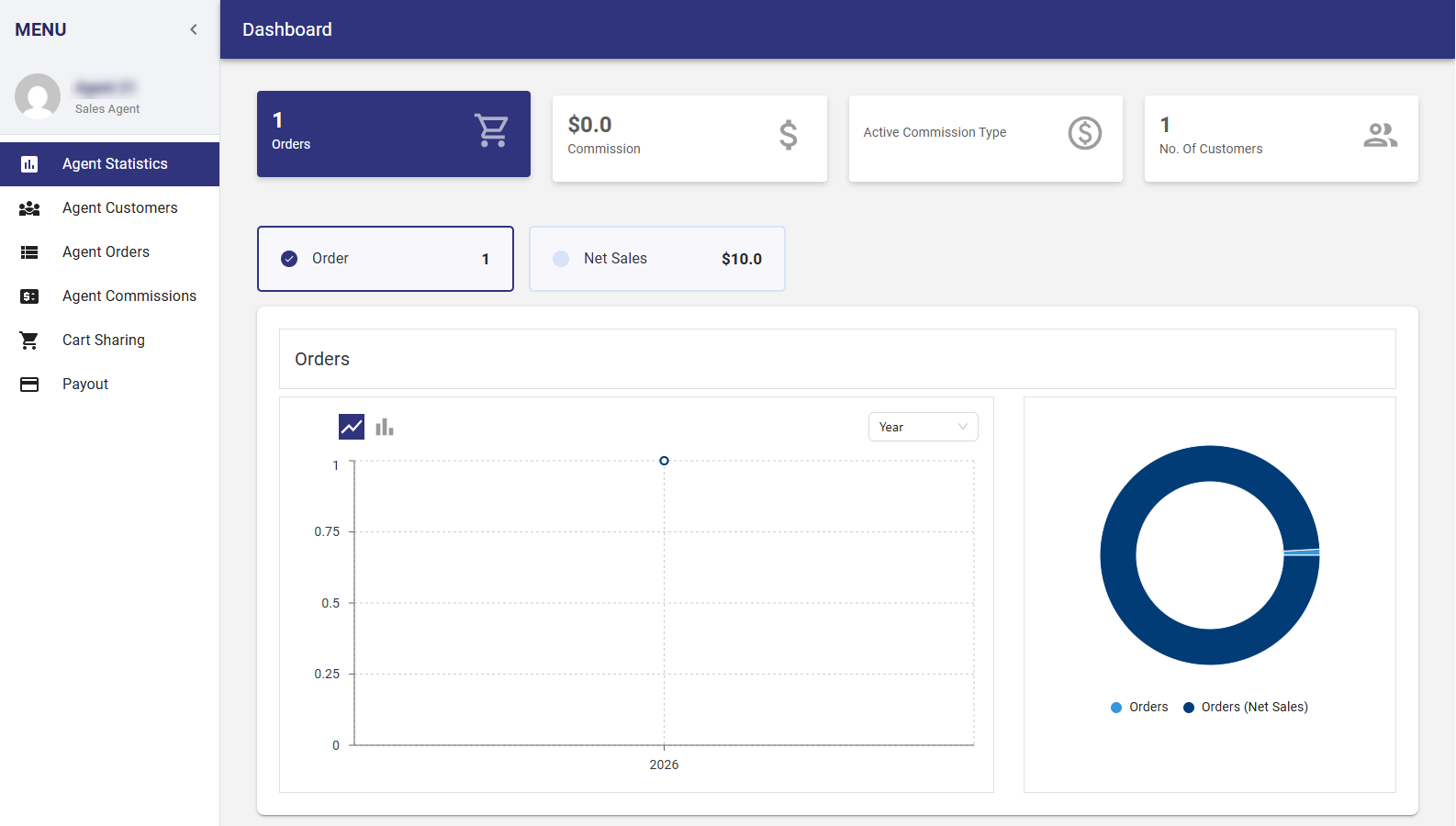
Task: Open the Agent Commissions section
Action: click(x=129, y=296)
